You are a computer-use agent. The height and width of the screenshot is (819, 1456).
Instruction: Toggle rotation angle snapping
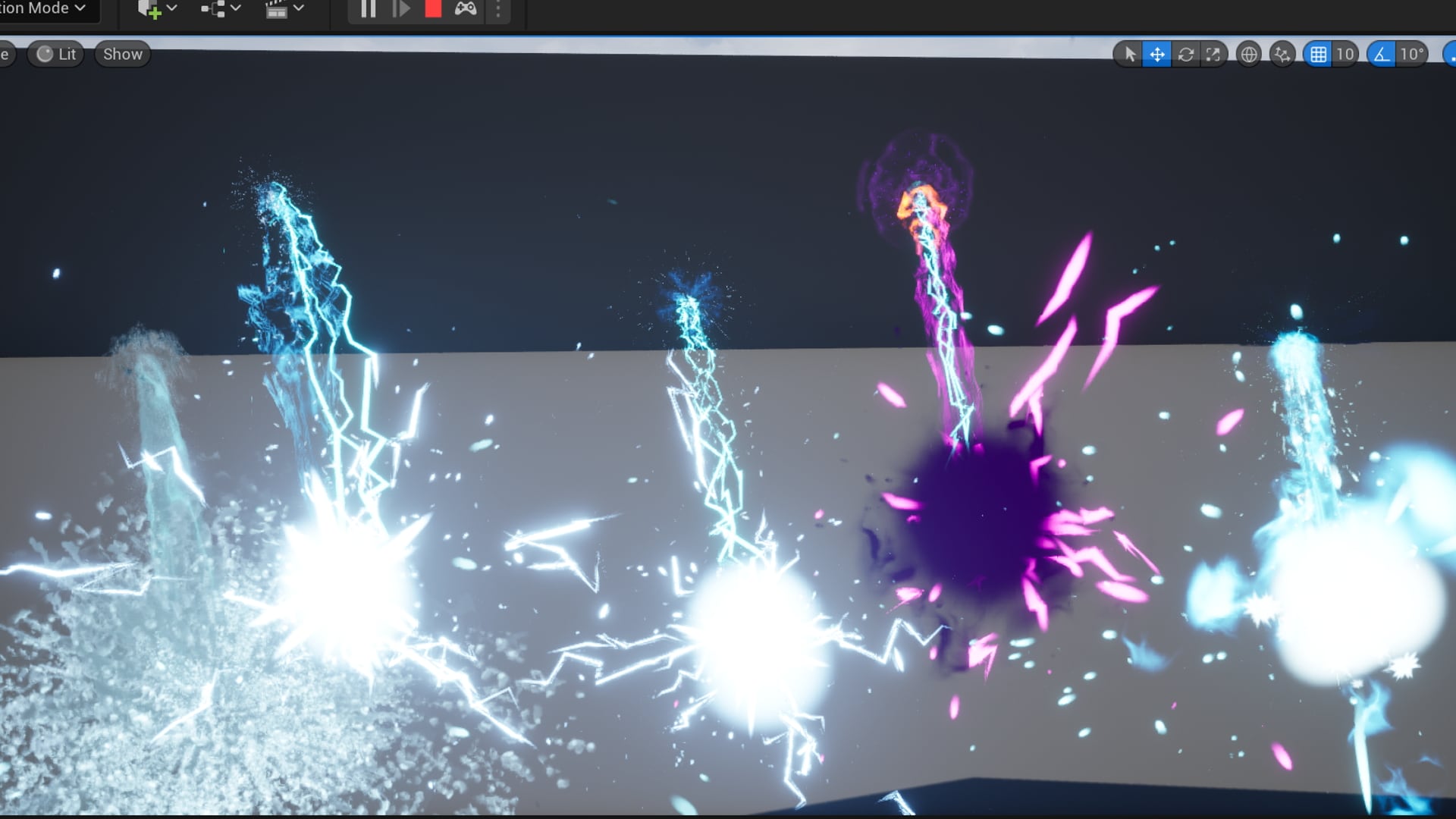(1382, 54)
